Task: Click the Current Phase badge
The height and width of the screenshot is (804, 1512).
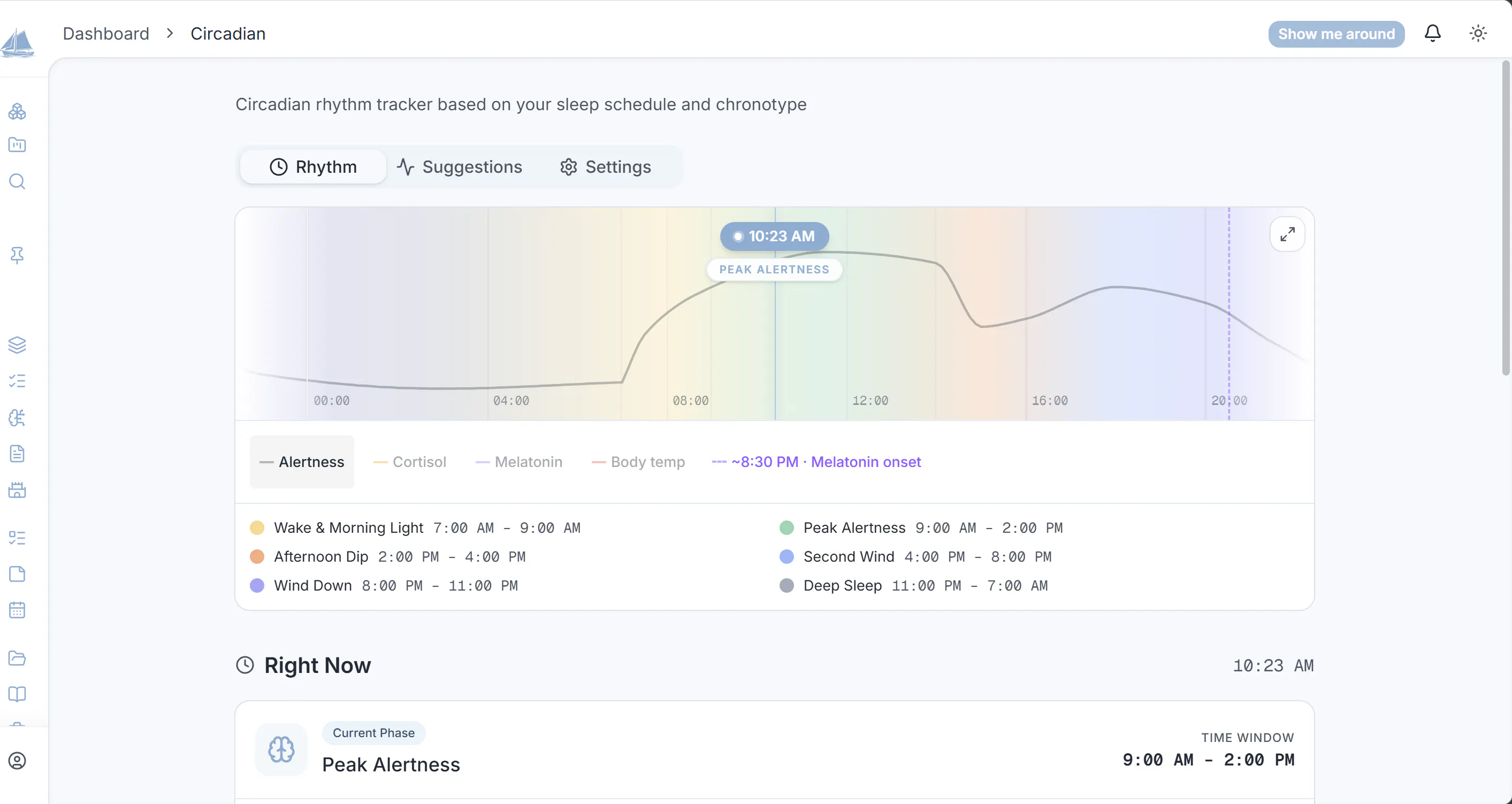Action: pyautogui.click(x=374, y=733)
